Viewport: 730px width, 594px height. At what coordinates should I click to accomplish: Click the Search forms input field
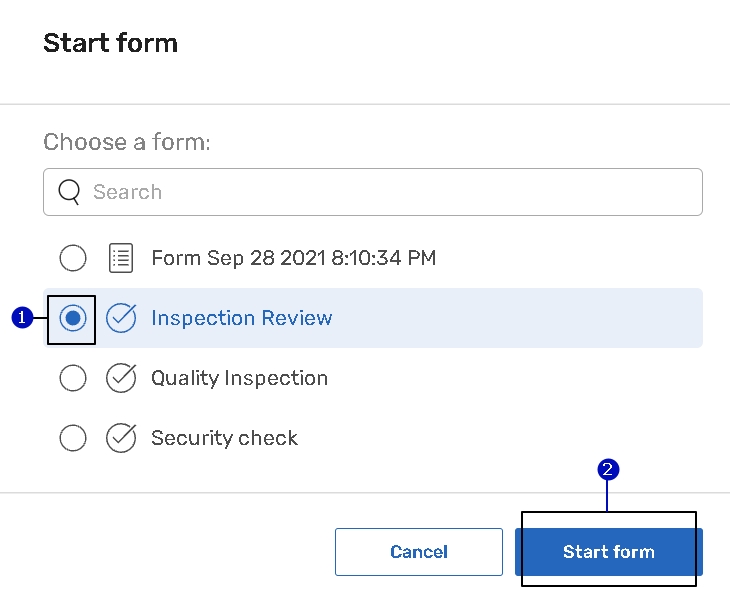pyautogui.click(x=390, y=192)
